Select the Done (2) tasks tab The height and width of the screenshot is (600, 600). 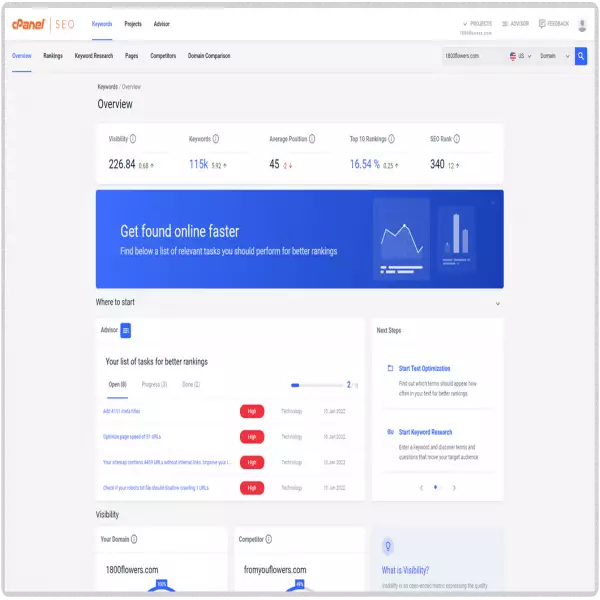click(x=190, y=384)
